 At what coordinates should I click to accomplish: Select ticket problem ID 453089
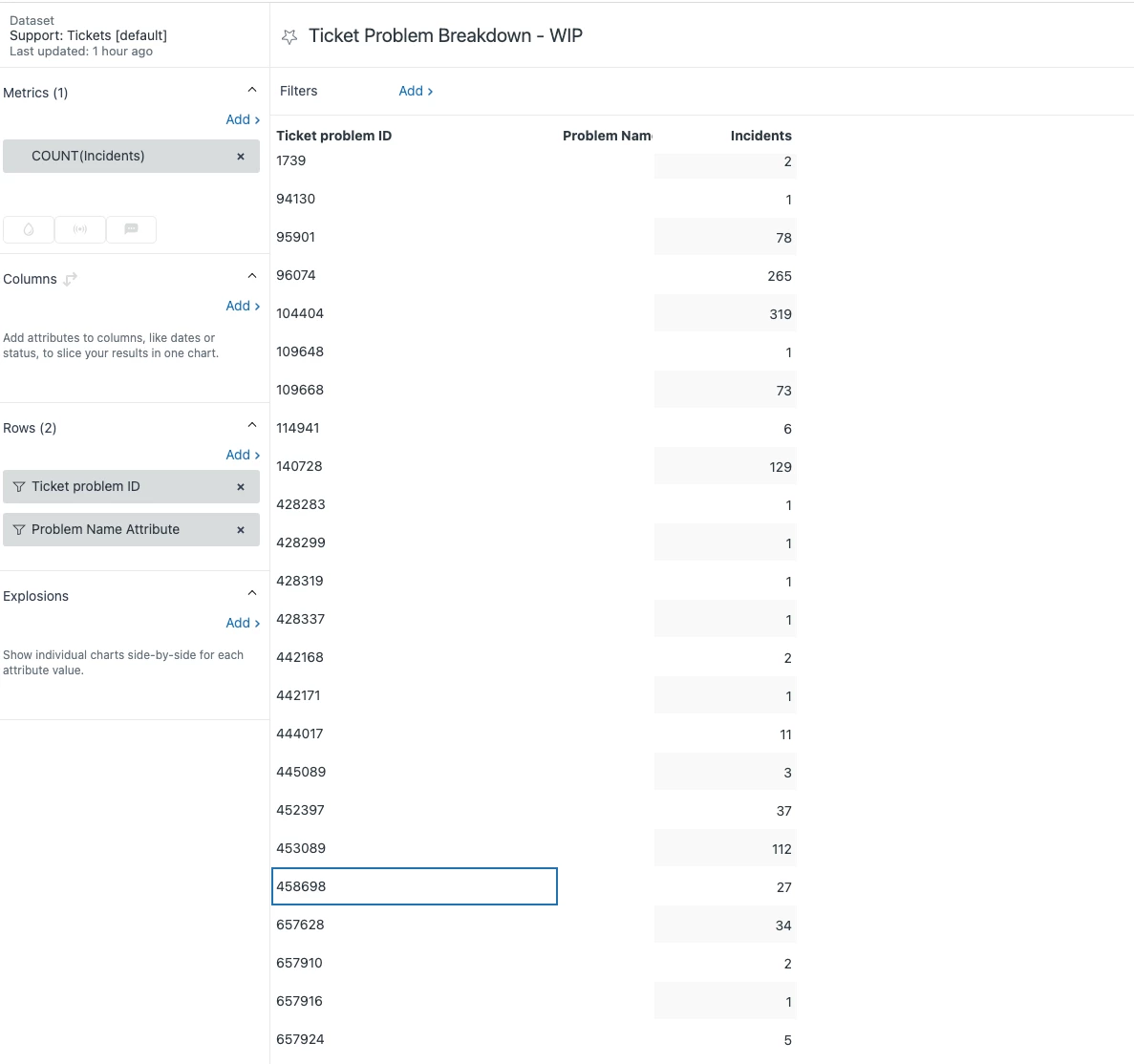coord(301,848)
